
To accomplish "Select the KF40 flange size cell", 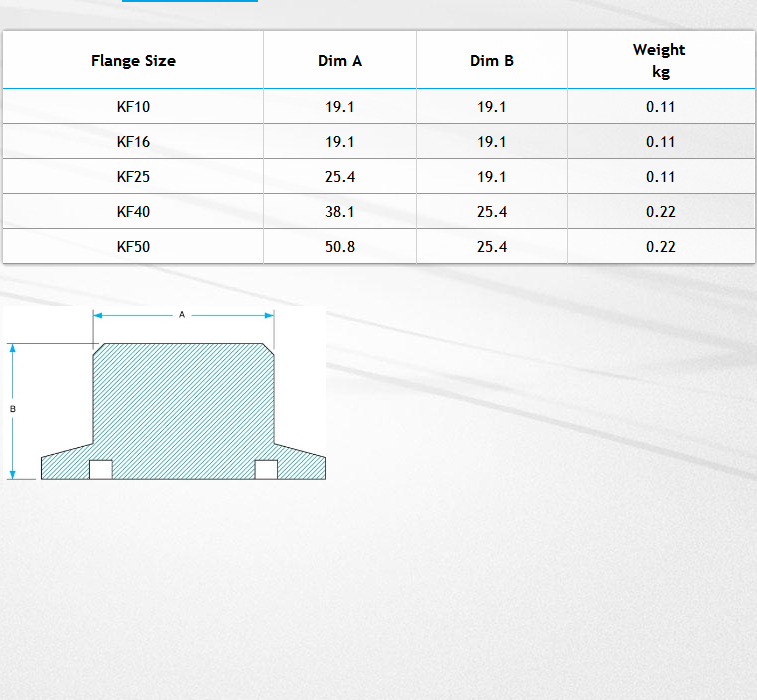I will [x=133, y=211].
